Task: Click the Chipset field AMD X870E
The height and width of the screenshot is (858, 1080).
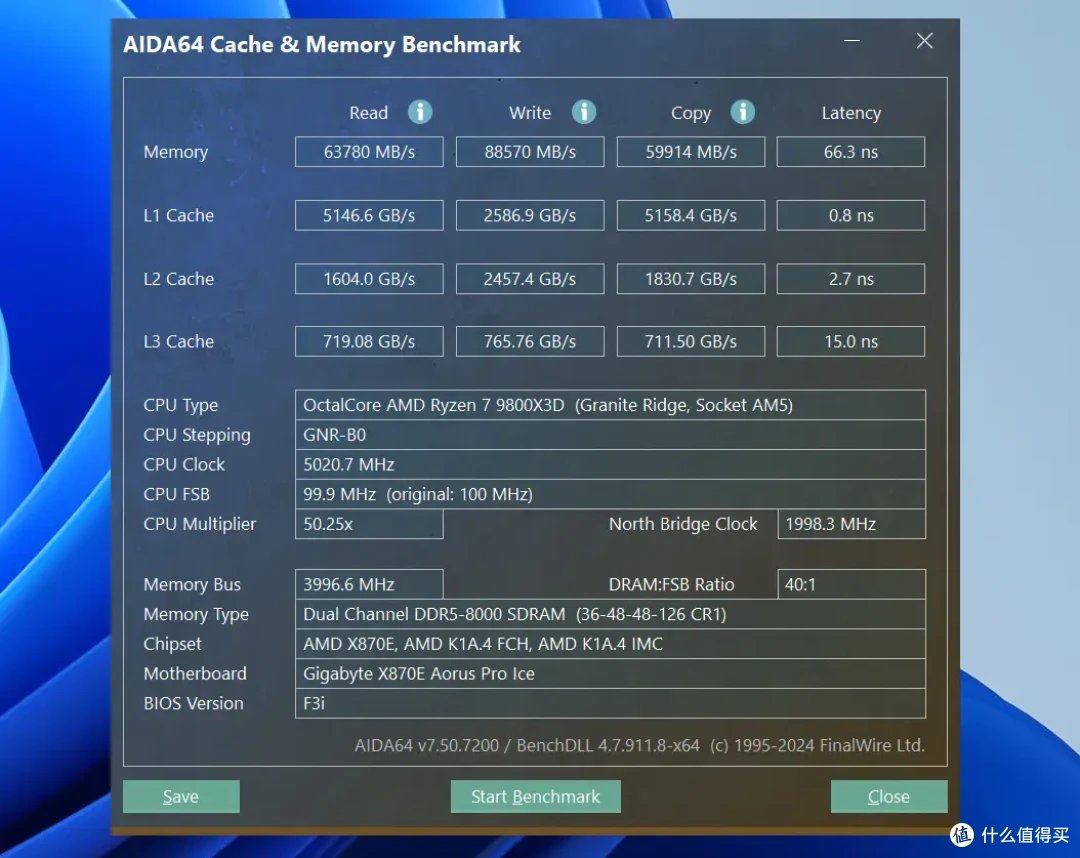Action: [x=610, y=643]
